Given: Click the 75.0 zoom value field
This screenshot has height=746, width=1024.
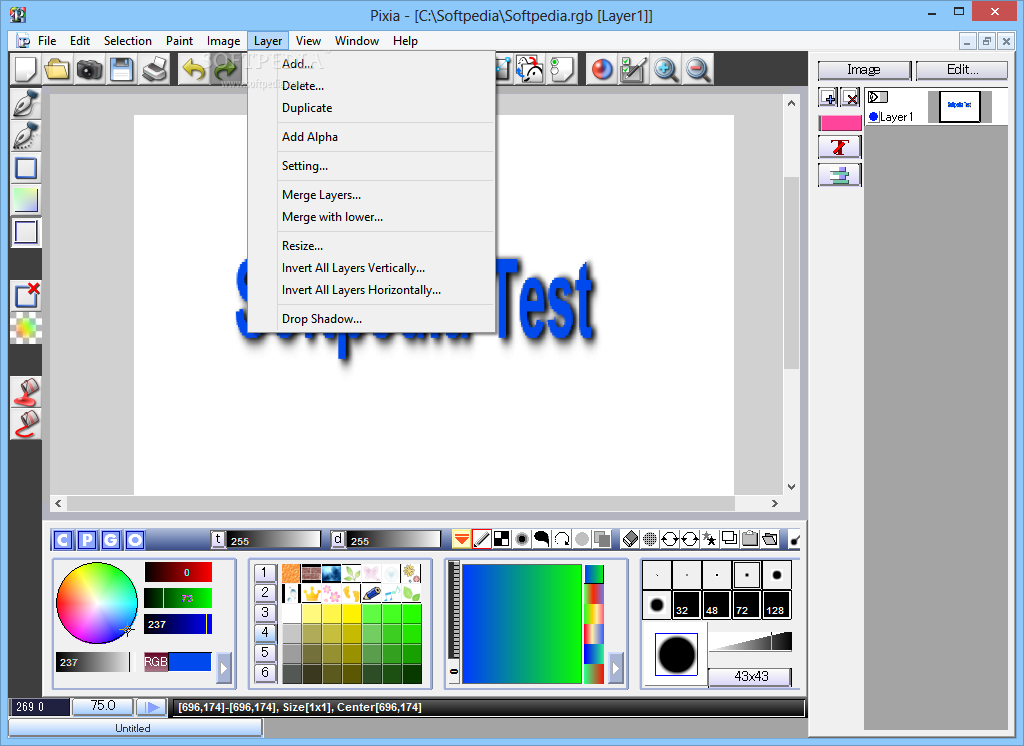Looking at the screenshot, I should pos(103,706).
